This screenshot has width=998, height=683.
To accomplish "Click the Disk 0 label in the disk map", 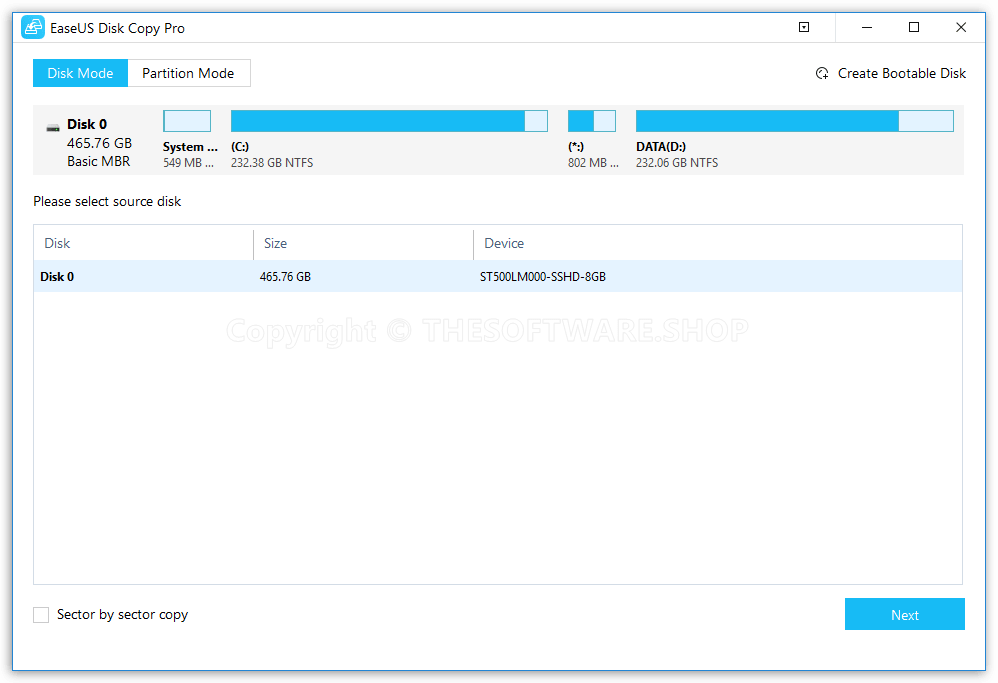I will coord(87,124).
